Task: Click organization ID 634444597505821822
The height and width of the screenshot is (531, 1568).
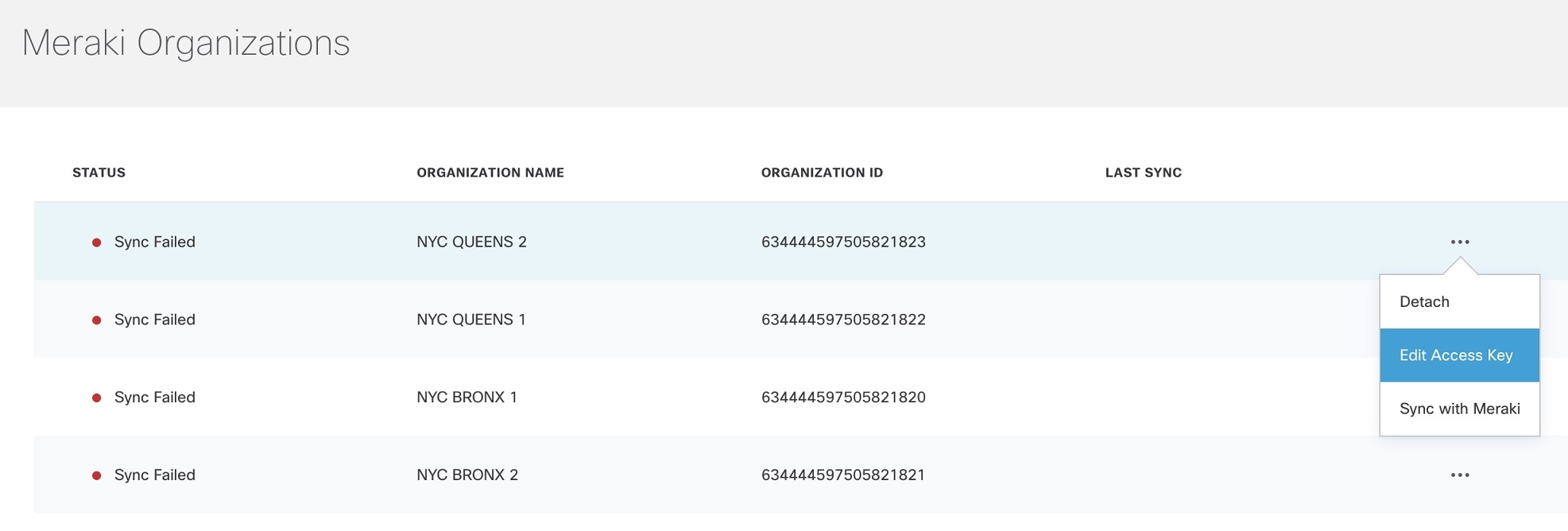Action: pos(843,320)
